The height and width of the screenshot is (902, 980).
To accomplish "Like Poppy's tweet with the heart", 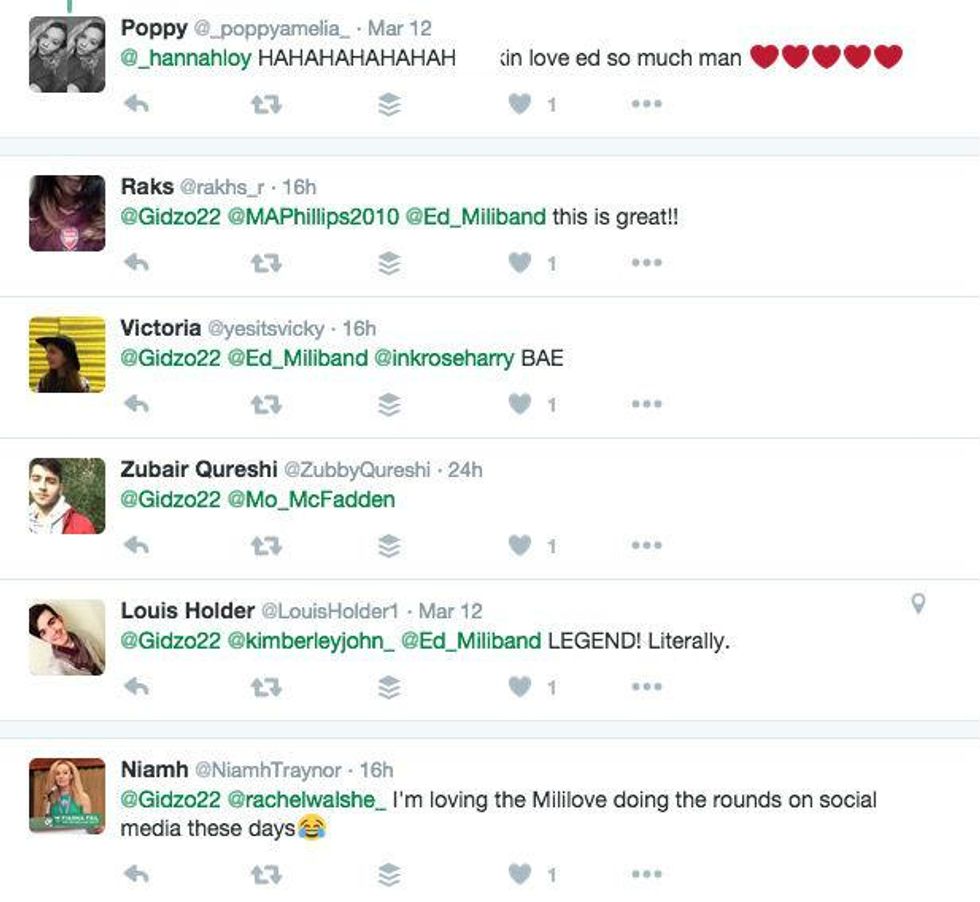I will click(x=519, y=104).
